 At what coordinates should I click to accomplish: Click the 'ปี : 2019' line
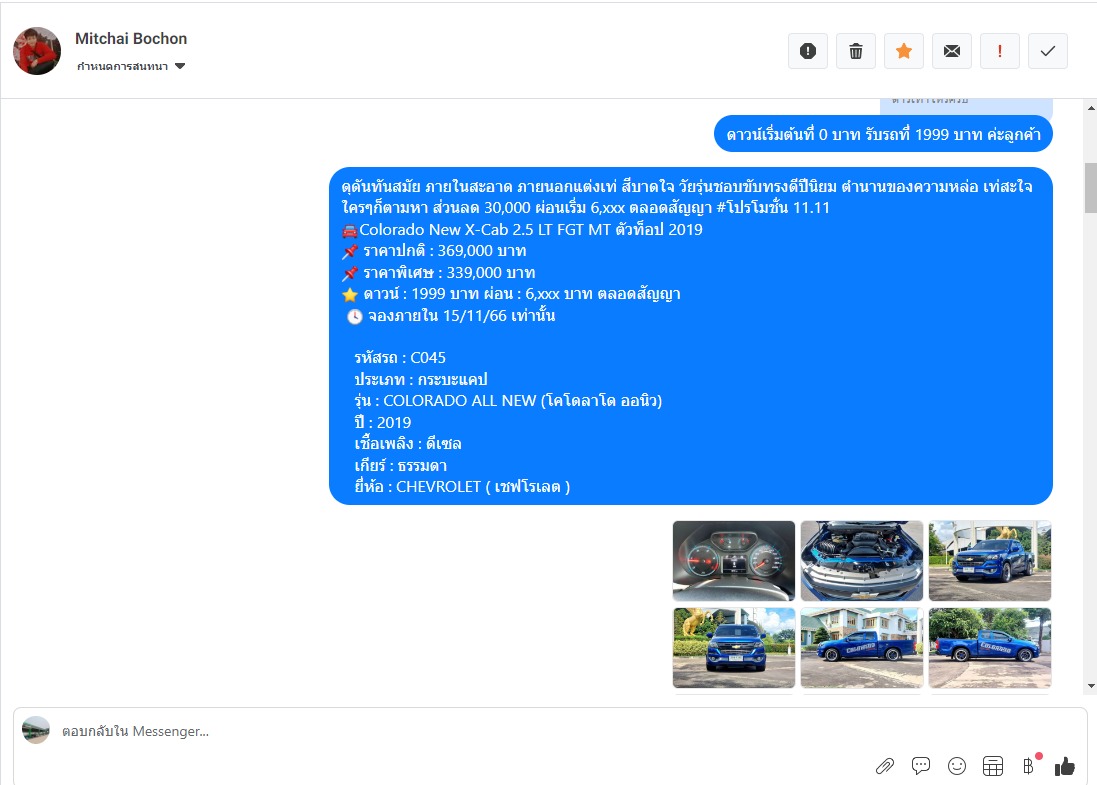pos(383,423)
